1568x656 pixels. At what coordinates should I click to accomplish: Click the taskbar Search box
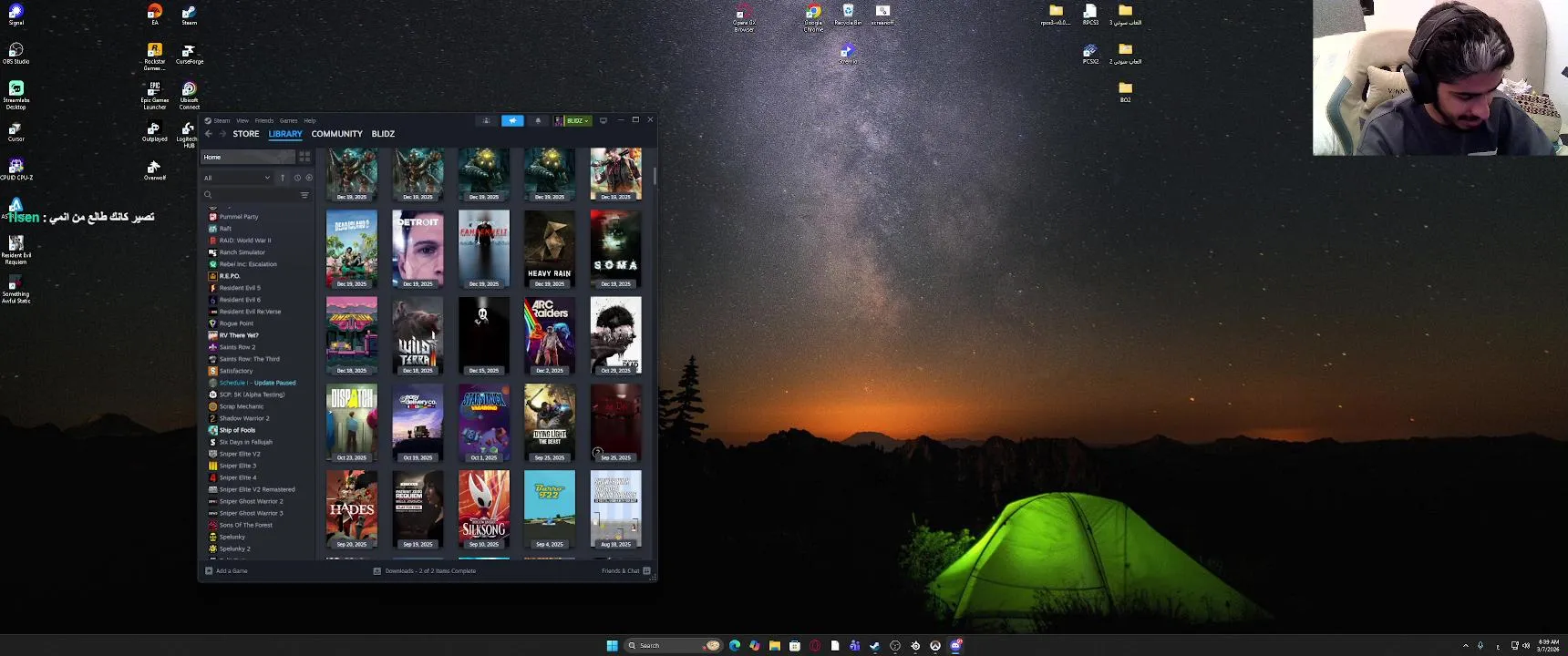[673, 645]
